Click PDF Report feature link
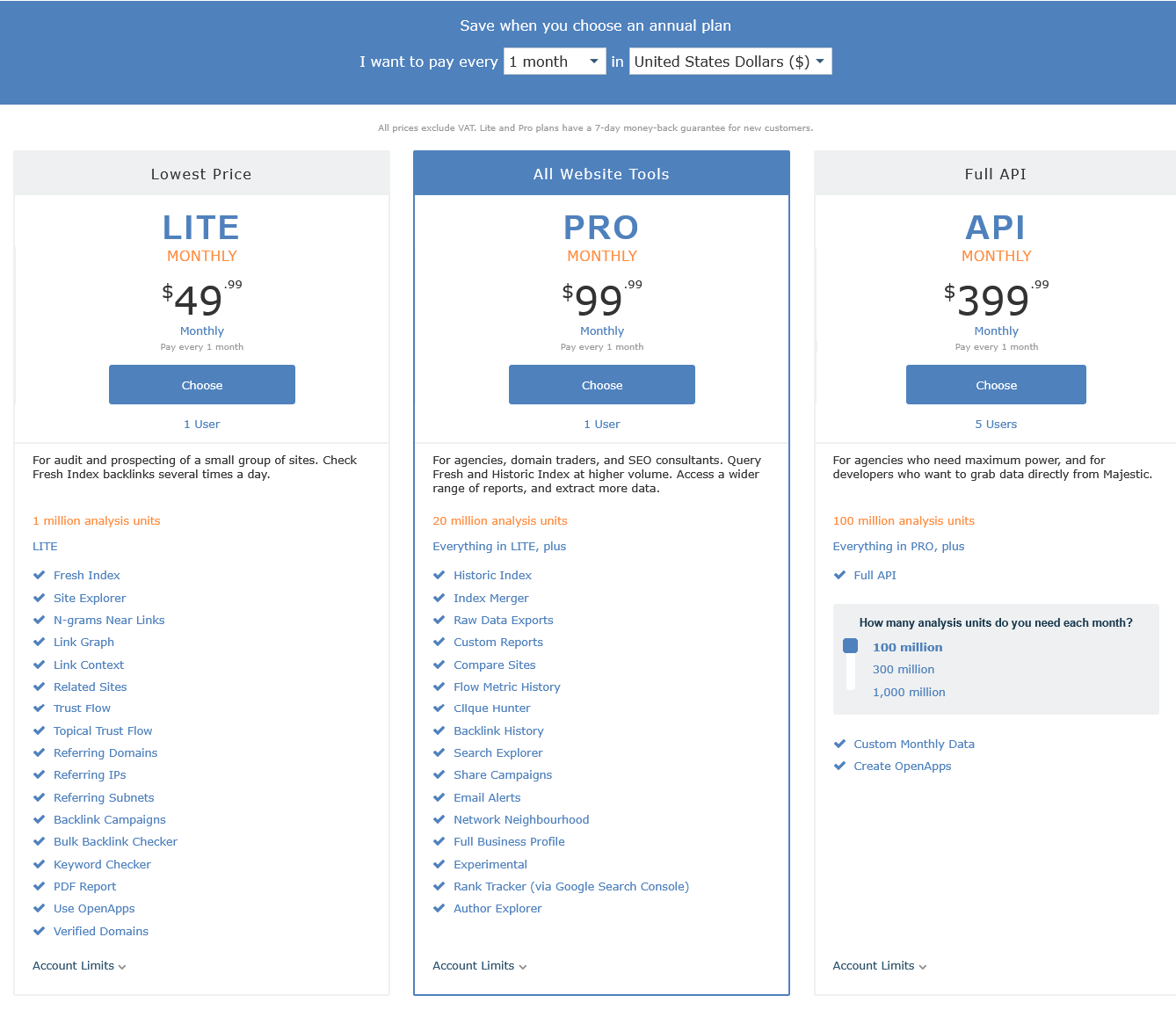1176x1010 pixels. pos(84,886)
